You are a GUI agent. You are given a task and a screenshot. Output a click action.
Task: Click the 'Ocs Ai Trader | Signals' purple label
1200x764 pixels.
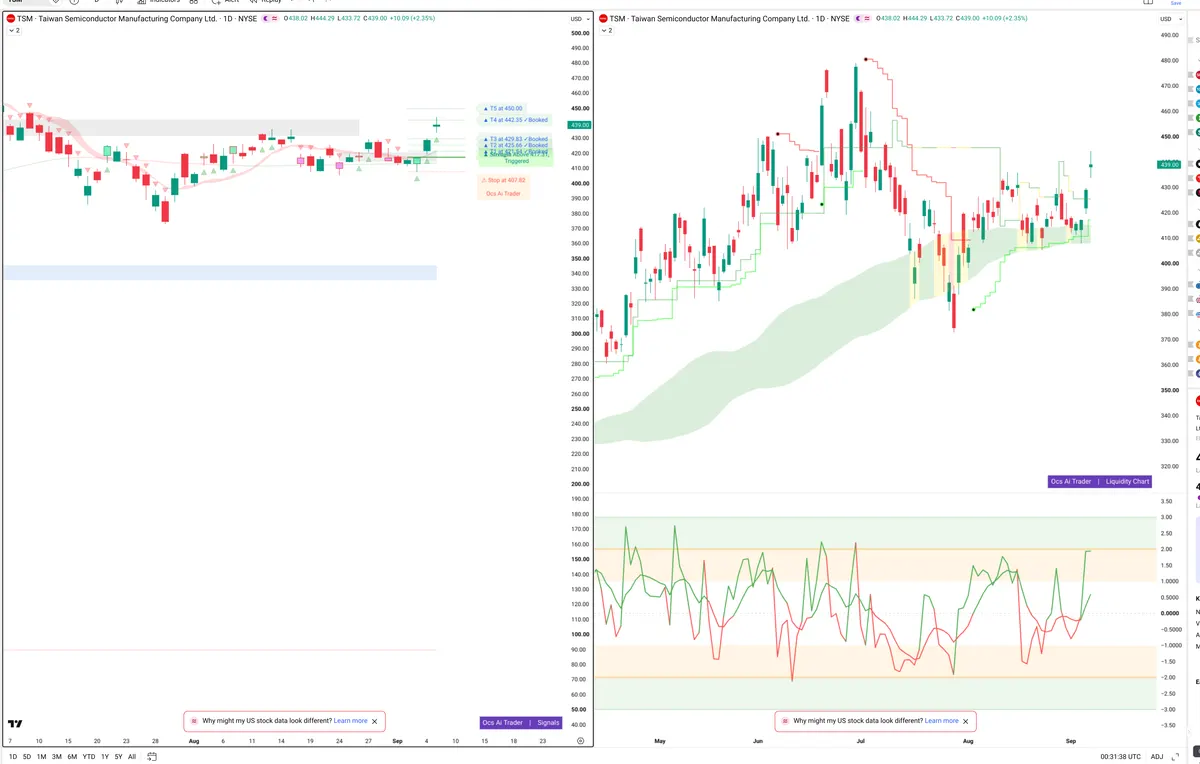tap(521, 722)
